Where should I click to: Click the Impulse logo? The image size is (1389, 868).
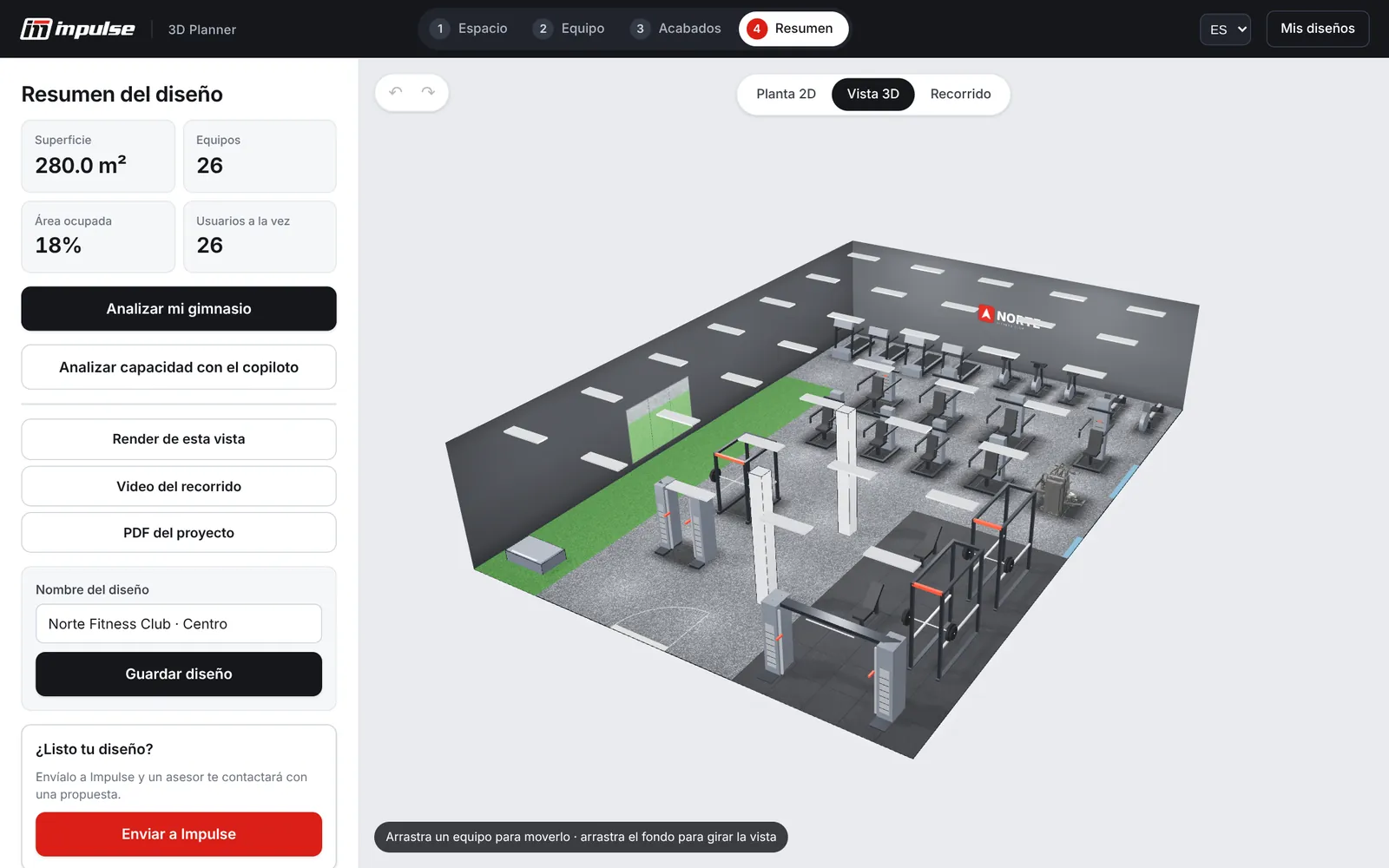point(77,29)
